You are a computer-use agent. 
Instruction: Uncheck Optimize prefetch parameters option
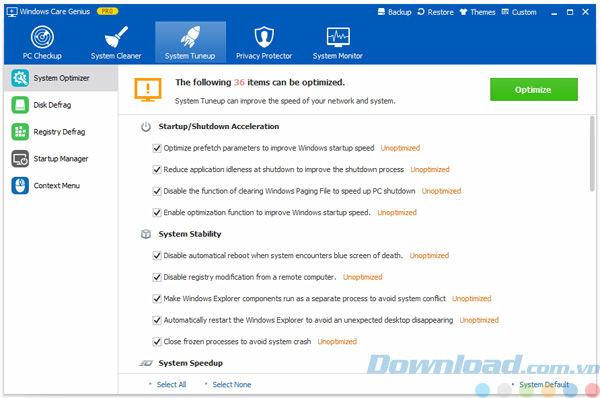[157, 148]
